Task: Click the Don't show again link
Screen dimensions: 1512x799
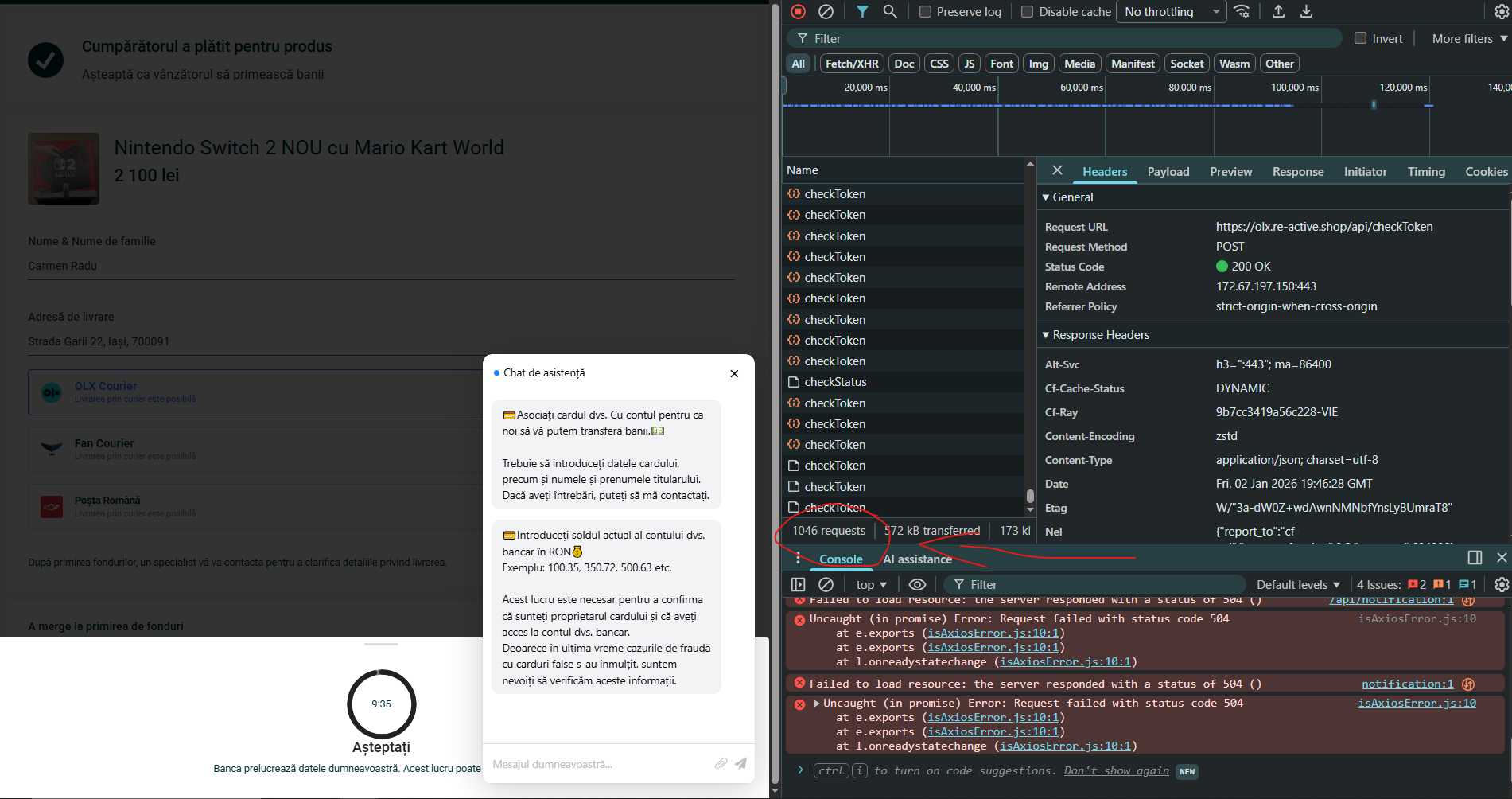Action: coord(1116,770)
